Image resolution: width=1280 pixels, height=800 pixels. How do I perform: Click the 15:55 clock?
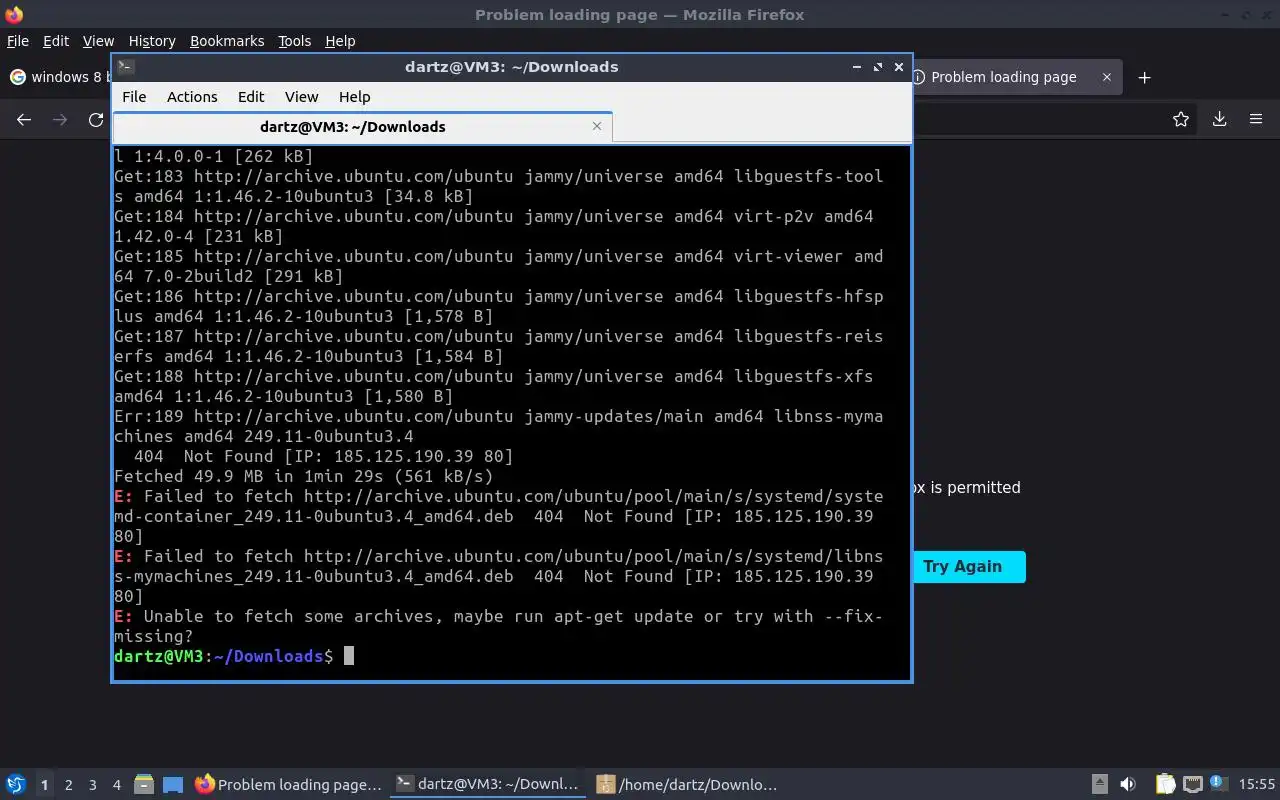1257,785
